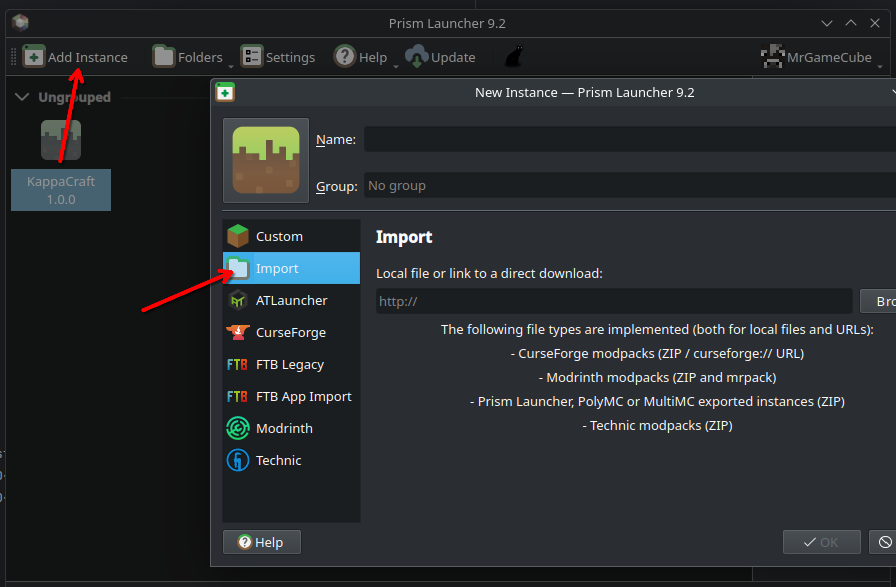Collapse the Ungrouped instance group

(21, 97)
